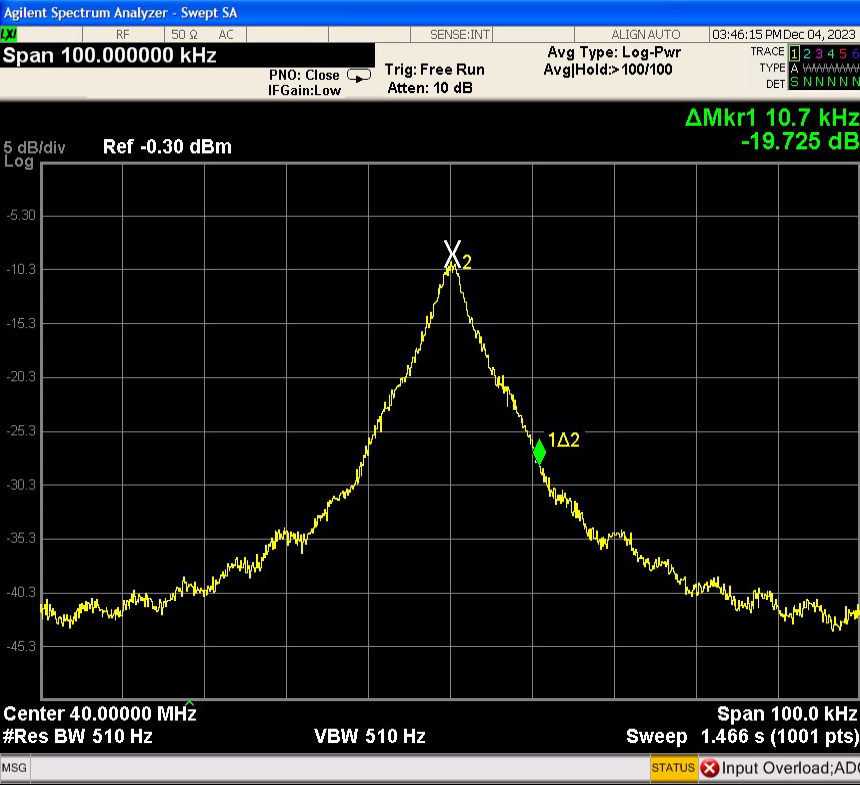Select trace 2 in the TRACE row
860x785 pixels.
pos(807,52)
